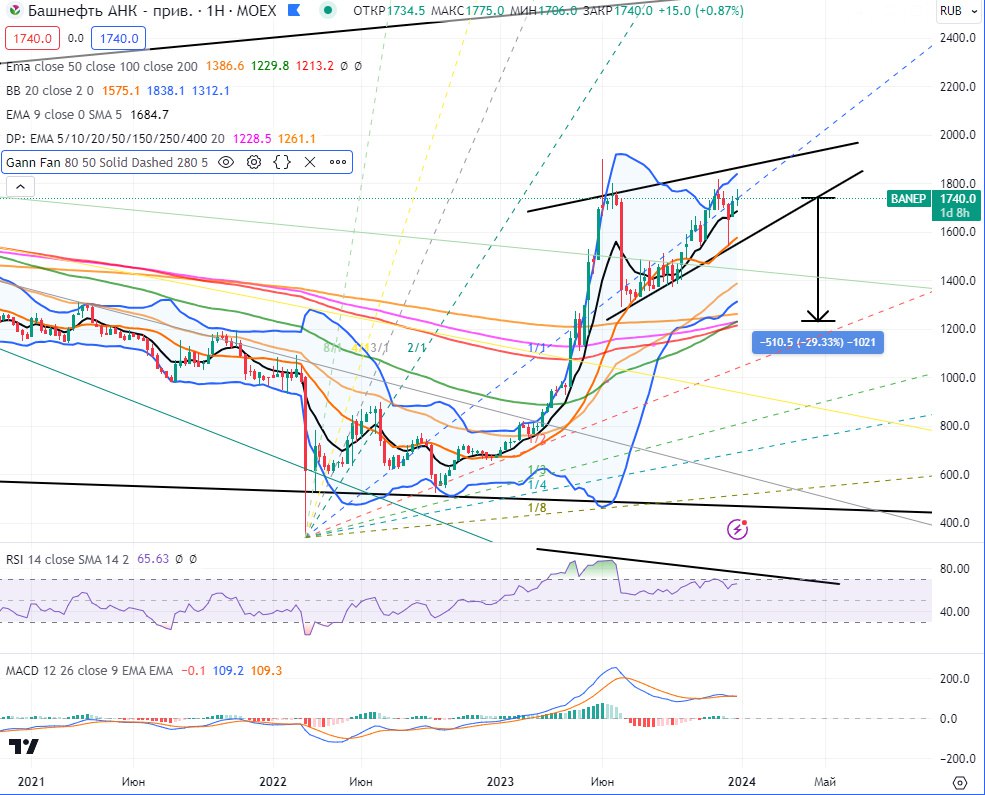Select the RSI 14 close SMA 14 legend
The height and width of the screenshot is (795, 985).
point(67,559)
